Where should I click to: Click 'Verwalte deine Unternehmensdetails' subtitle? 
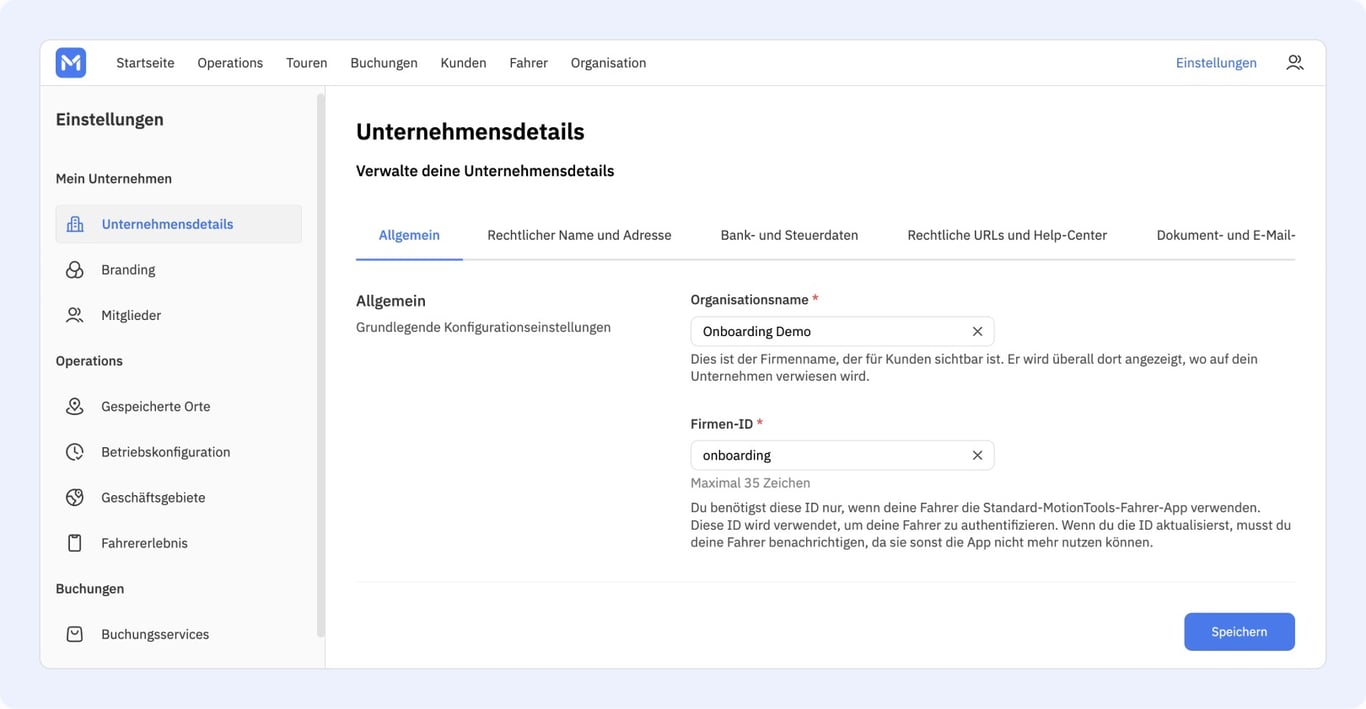[485, 171]
